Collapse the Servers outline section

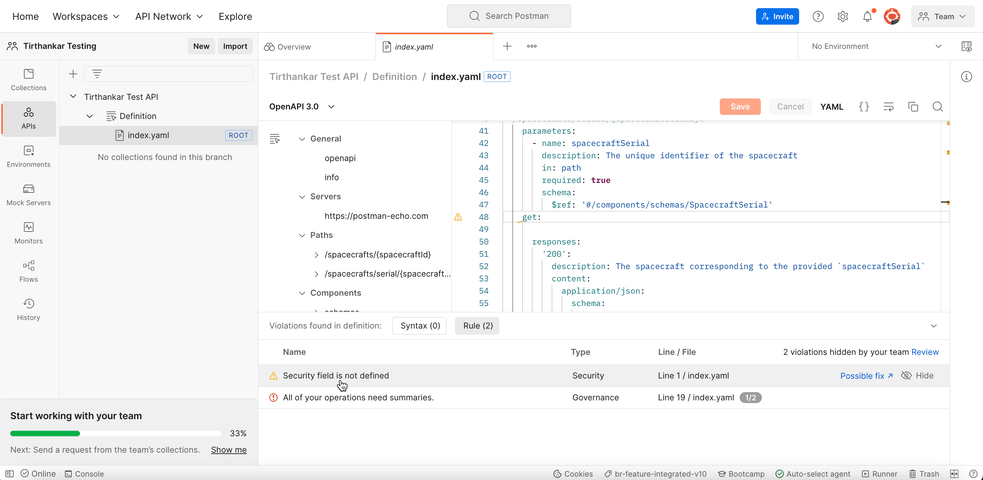(x=302, y=197)
